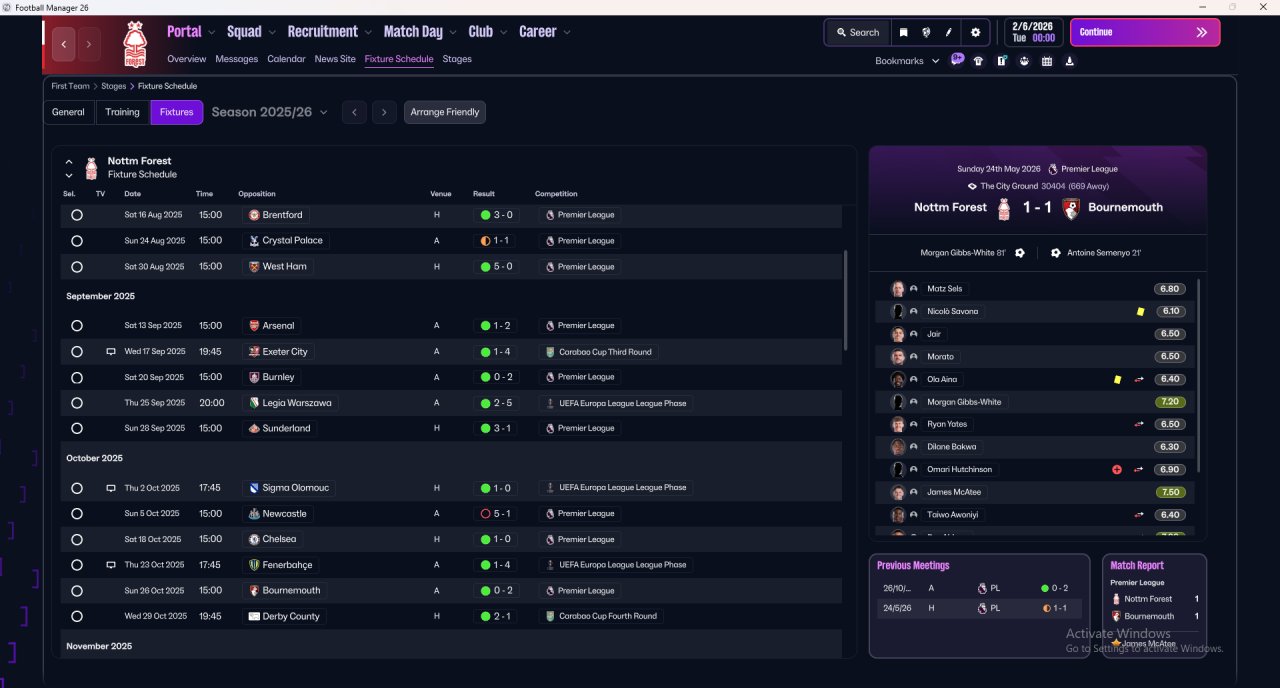Switch to the Overview tab
The height and width of the screenshot is (688, 1280).
pyautogui.click(x=187, y=59)
